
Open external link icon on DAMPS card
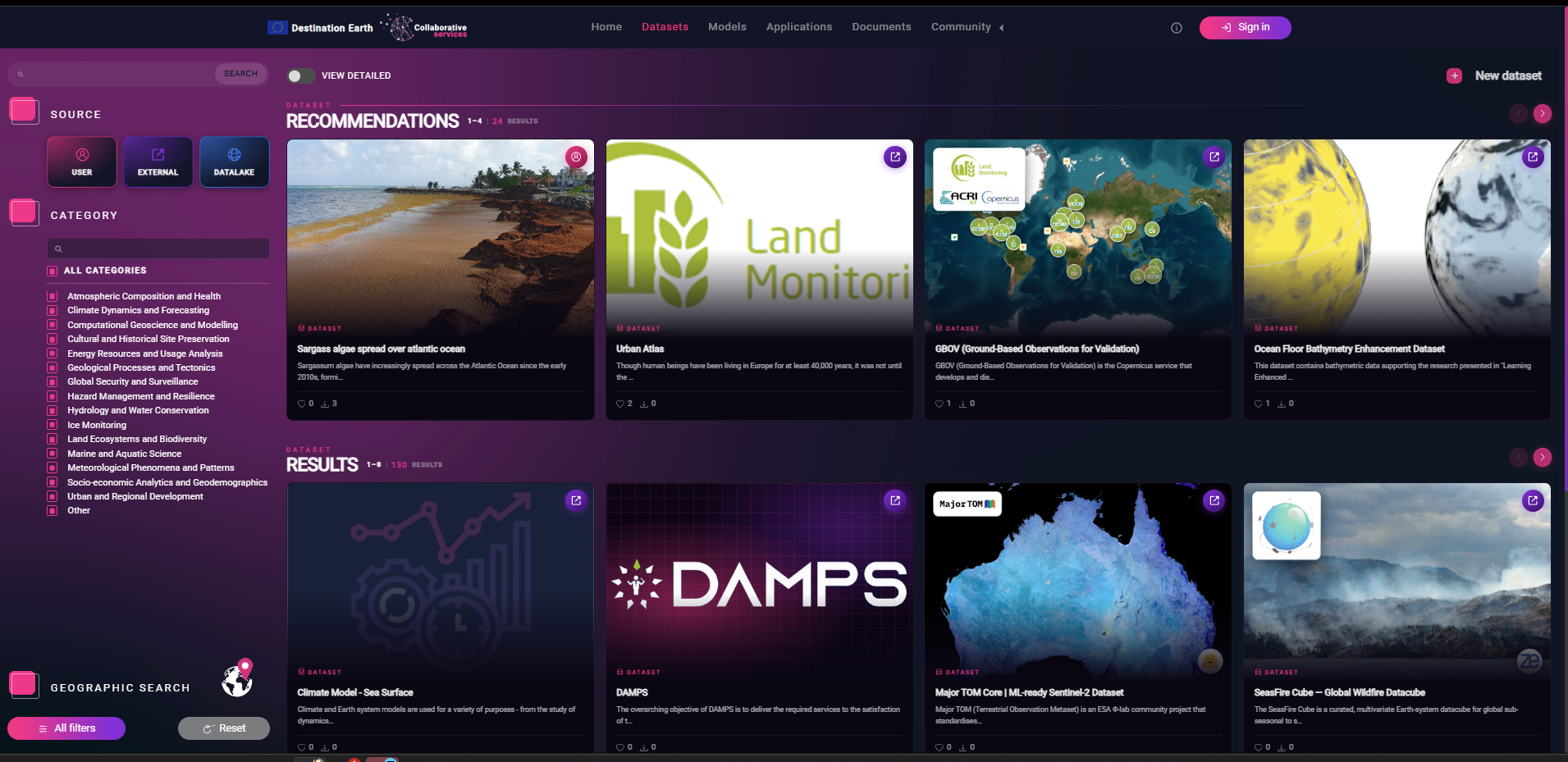tap(895, 500)
